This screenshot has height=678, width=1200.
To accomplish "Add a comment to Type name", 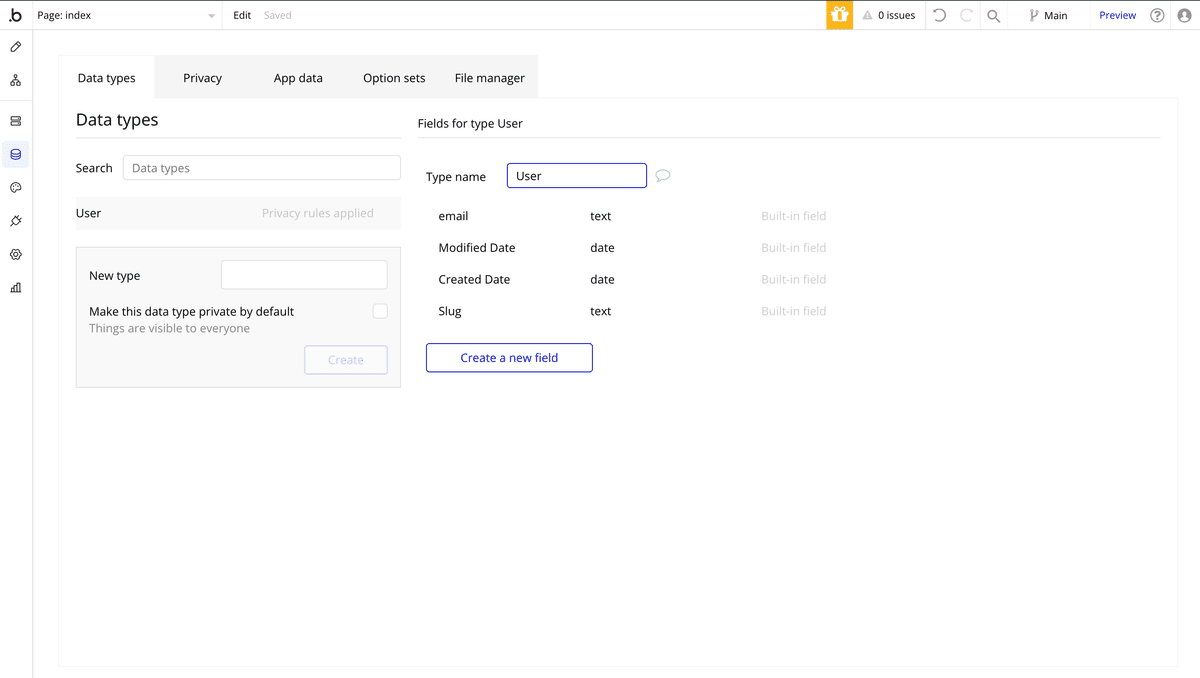I will coord(662,176).
